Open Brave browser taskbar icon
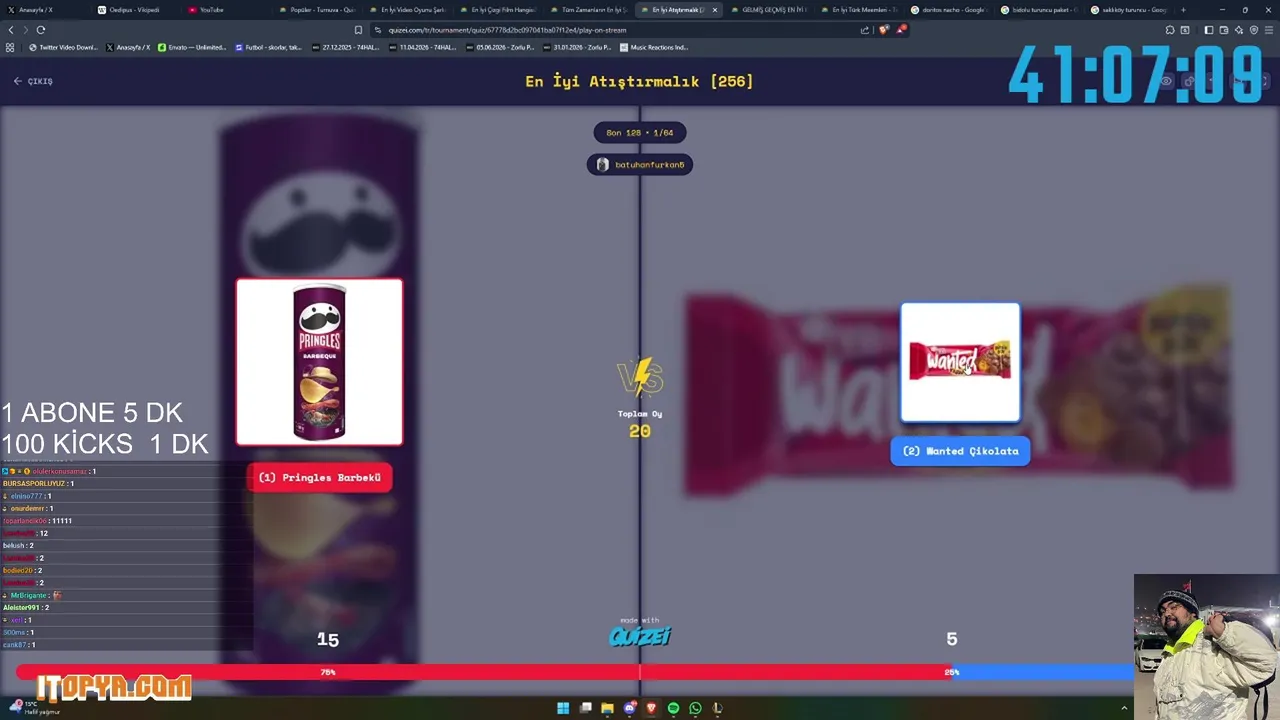 651,708
